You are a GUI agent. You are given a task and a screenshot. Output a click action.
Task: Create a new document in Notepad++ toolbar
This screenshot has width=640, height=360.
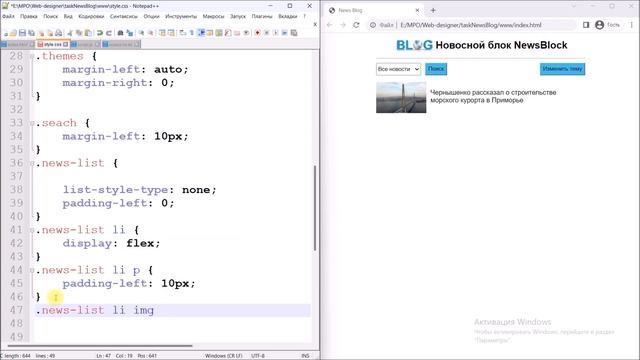pyautogui.click(x=6, y=33)
